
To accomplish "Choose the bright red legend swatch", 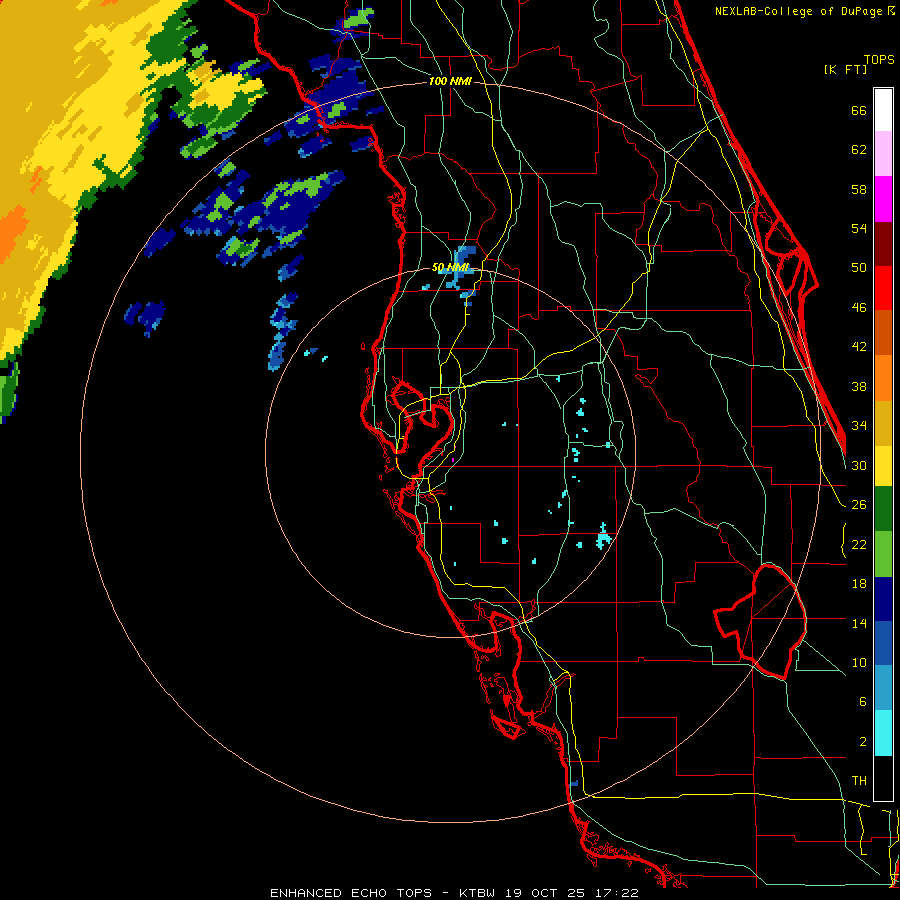I will pyautogui.click(x=883, y=288).
